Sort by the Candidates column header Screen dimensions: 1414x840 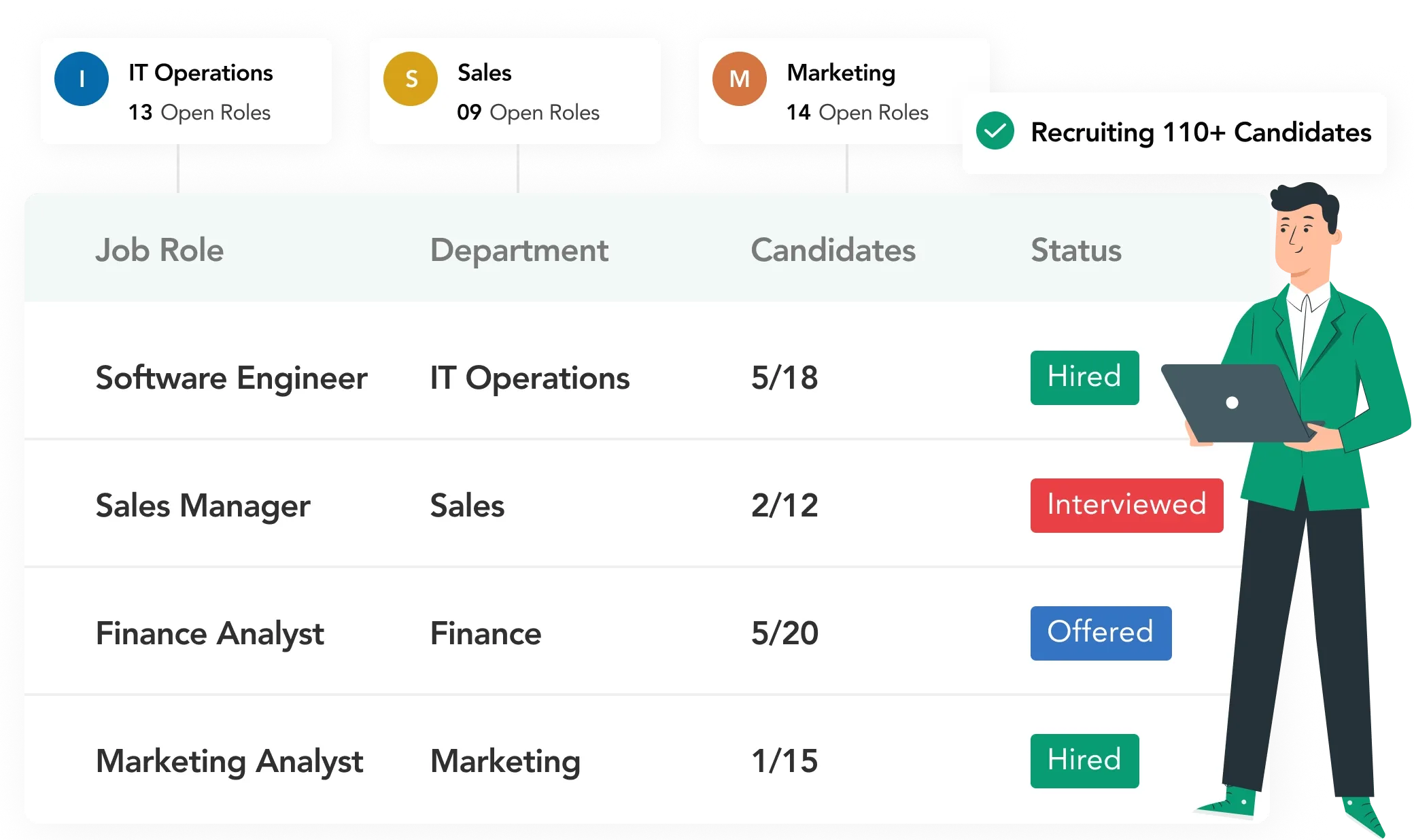tap(833, 250)
